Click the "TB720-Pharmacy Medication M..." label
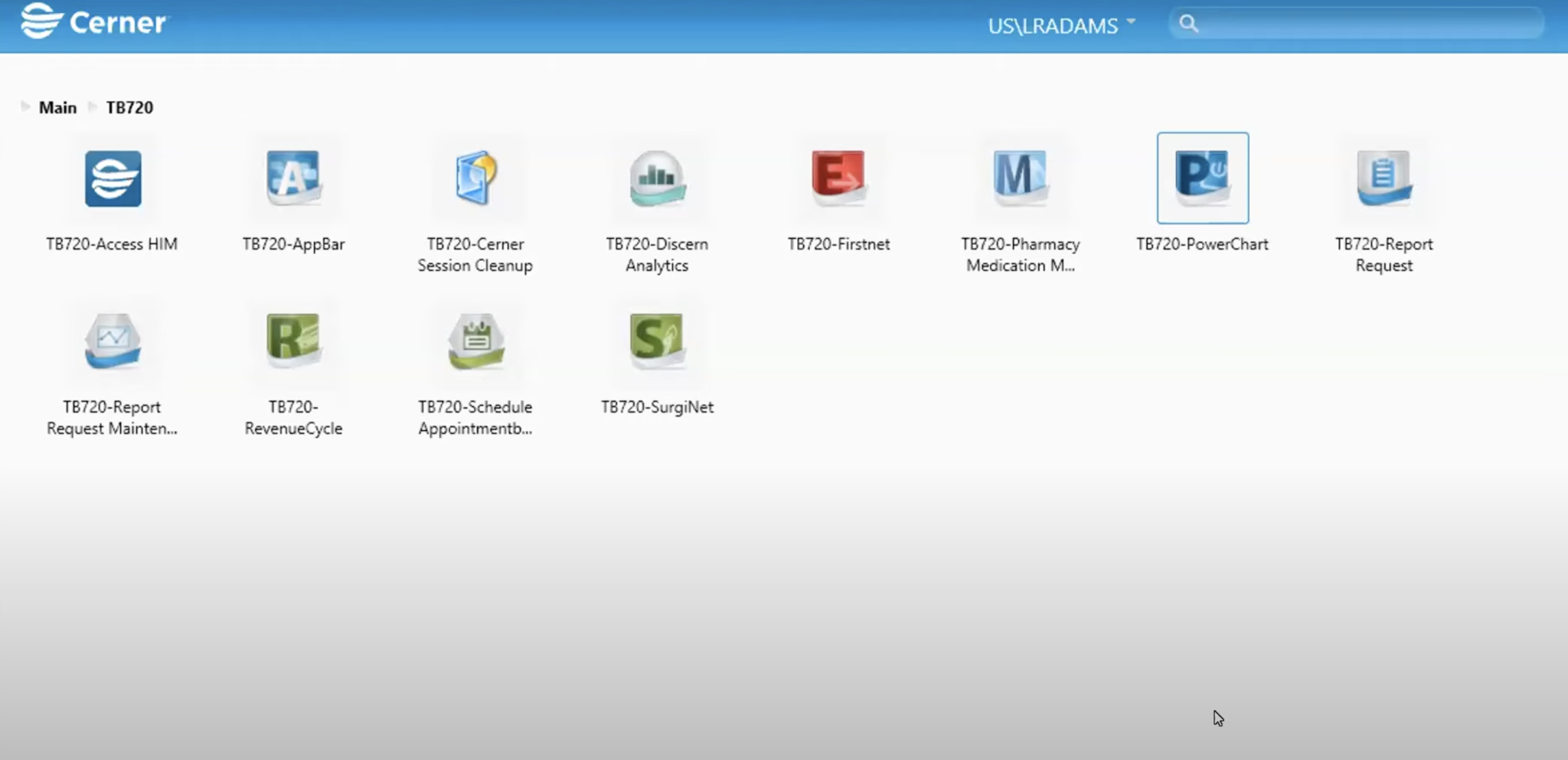Screen dimensions: 1568x760 coord(1021,255)
